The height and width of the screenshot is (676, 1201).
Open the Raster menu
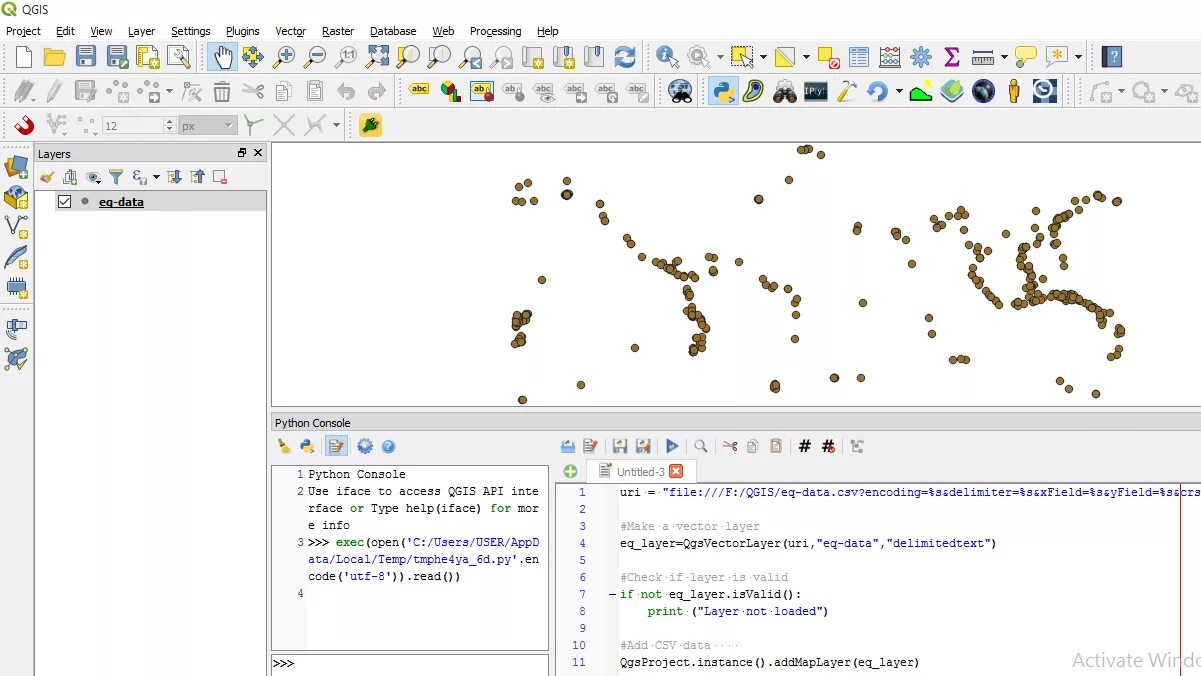[x=338, y=31]
